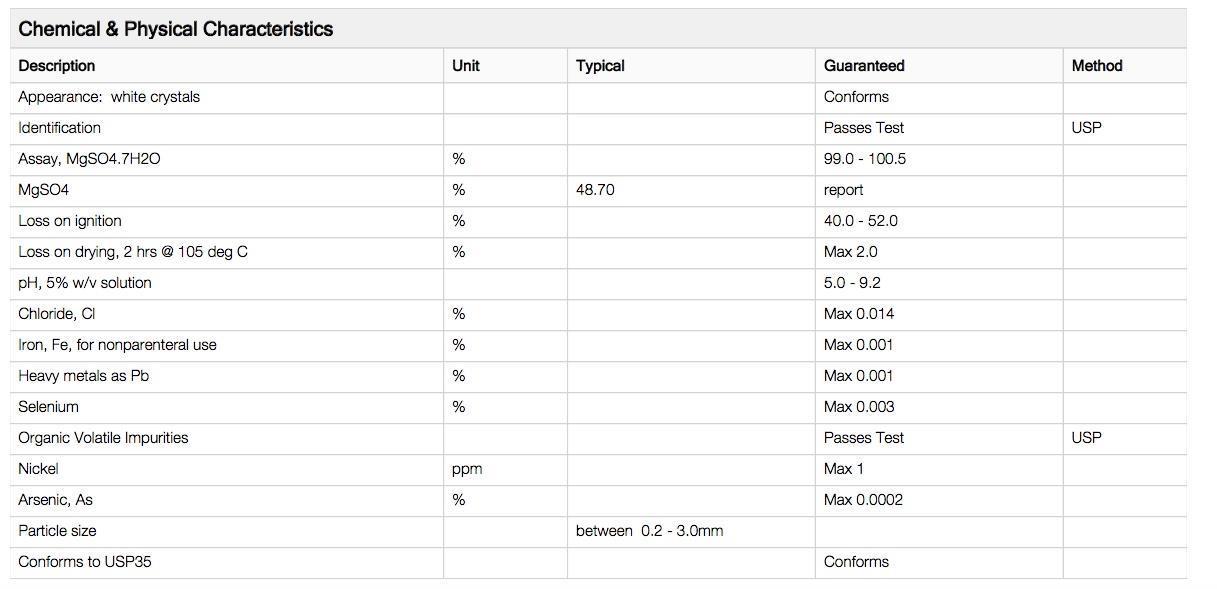
Task: Select the Appearance: white crystals row
Action: pyautogui.click(x=598, y=97)
